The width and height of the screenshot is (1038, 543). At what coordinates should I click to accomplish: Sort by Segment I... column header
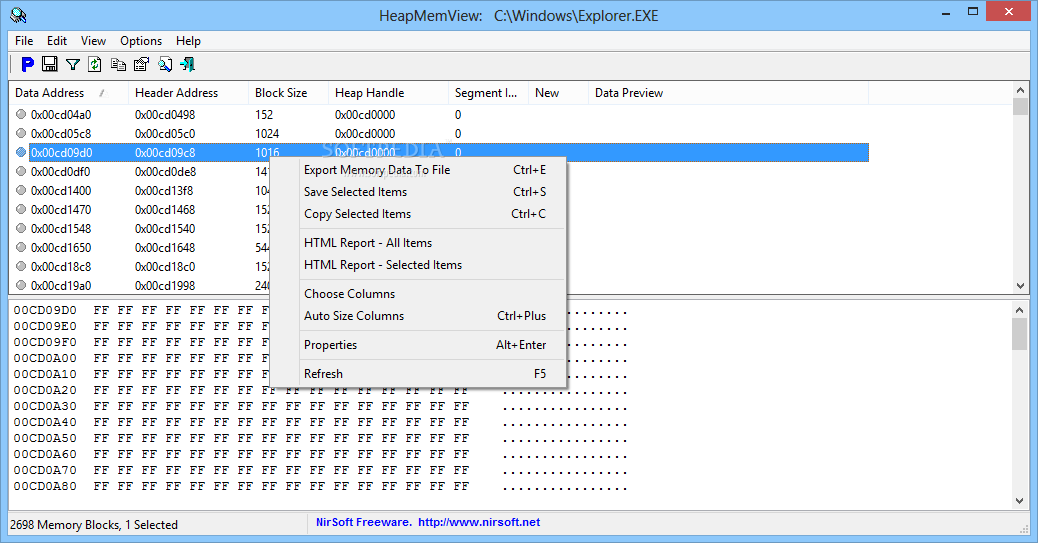(488, 93)
